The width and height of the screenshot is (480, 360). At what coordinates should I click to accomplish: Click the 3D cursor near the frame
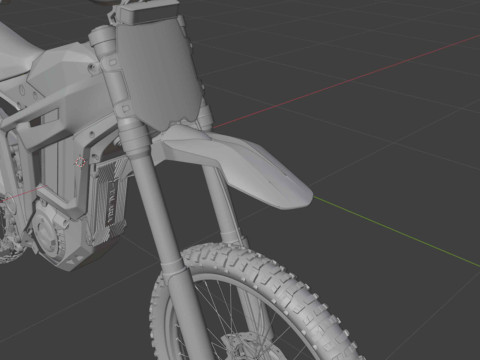(80, 162)
